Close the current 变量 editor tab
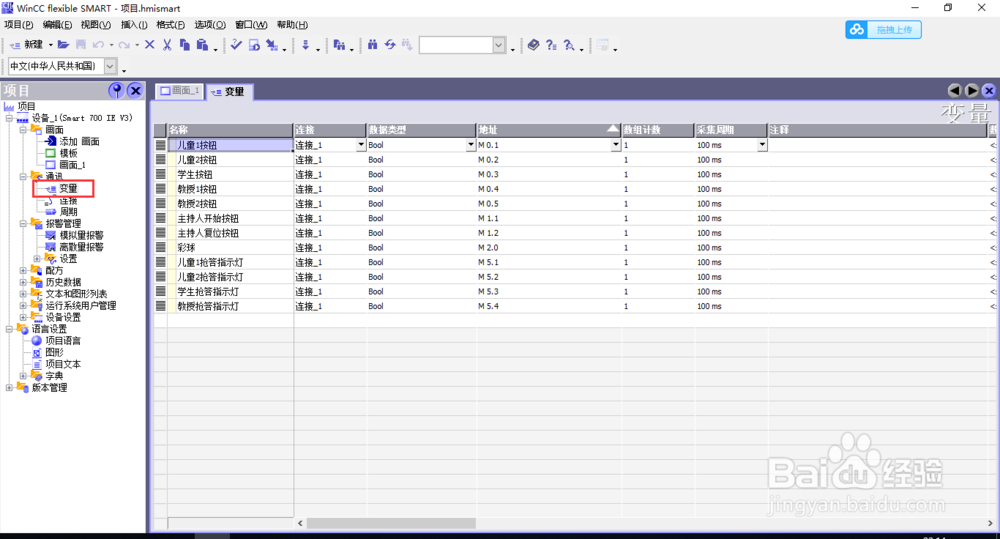1000x539 pixels. [989, 91]
